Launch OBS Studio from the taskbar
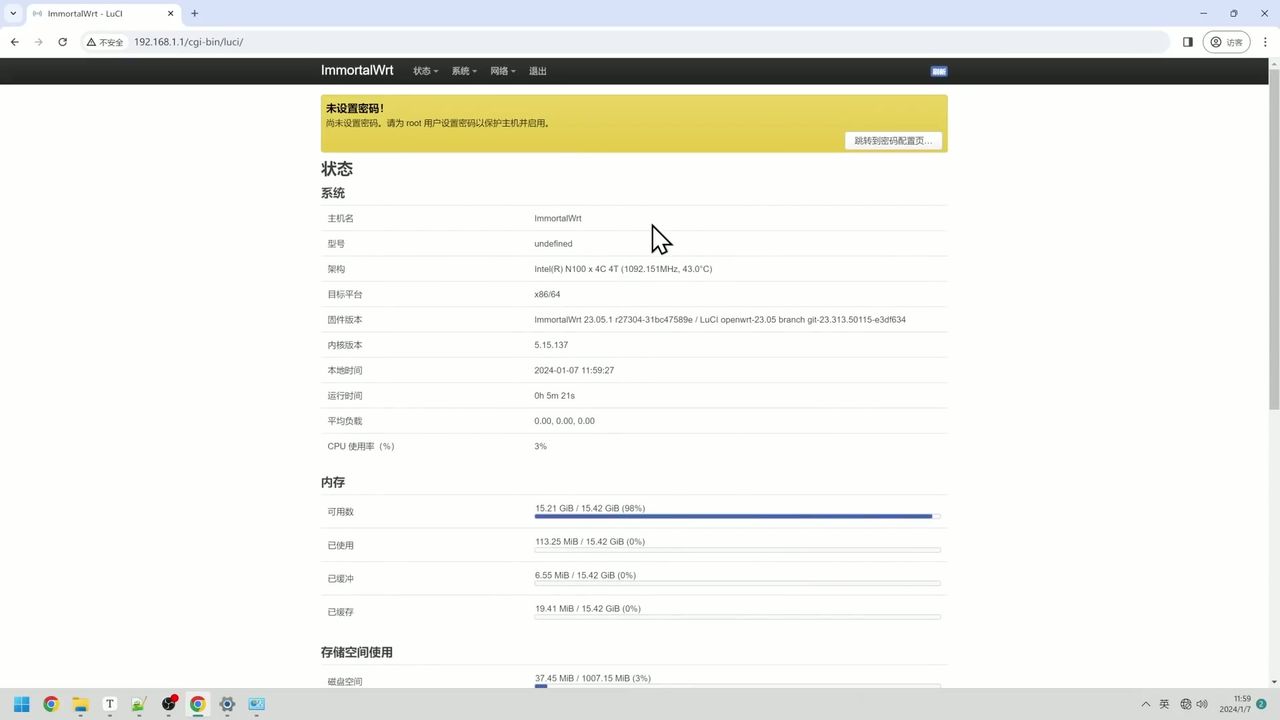1280x720 pixels. (168, 704)
